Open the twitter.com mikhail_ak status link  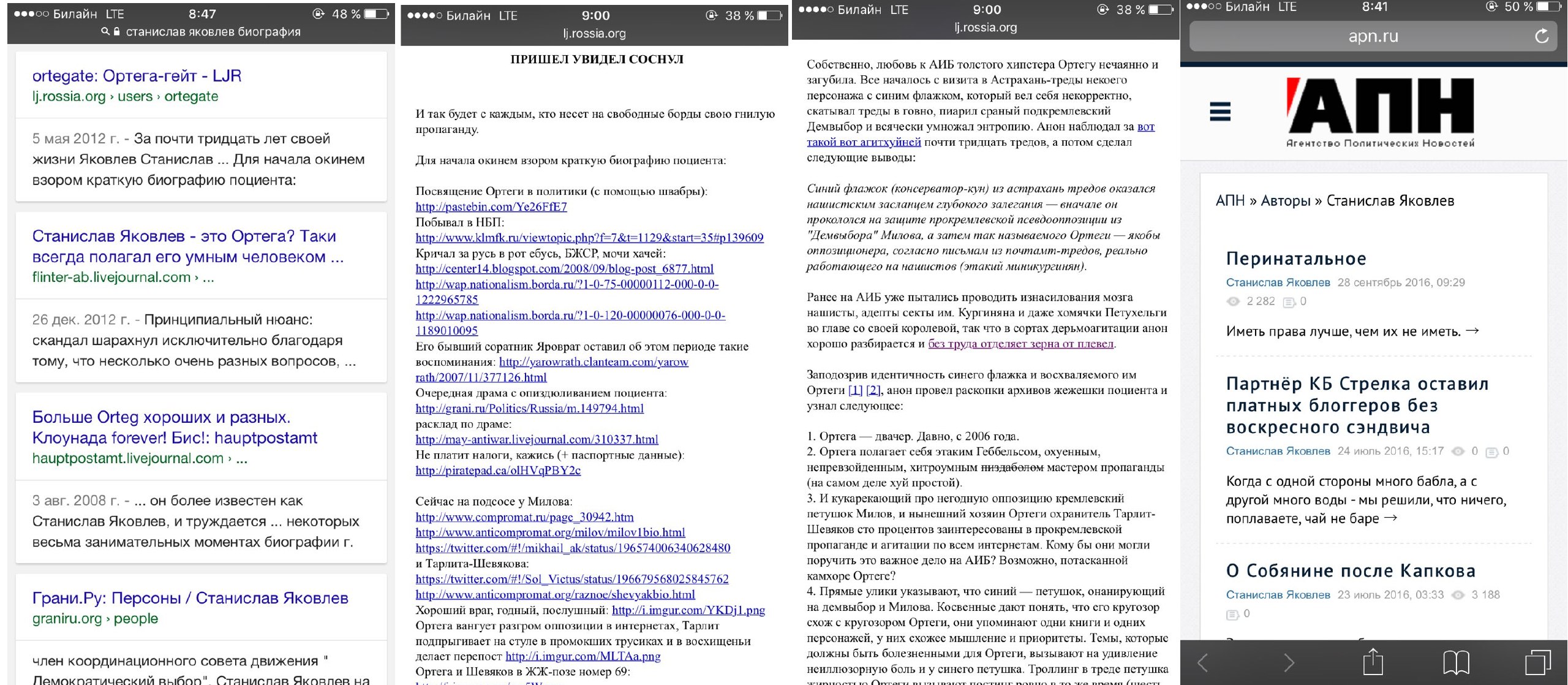click(573, 548)
